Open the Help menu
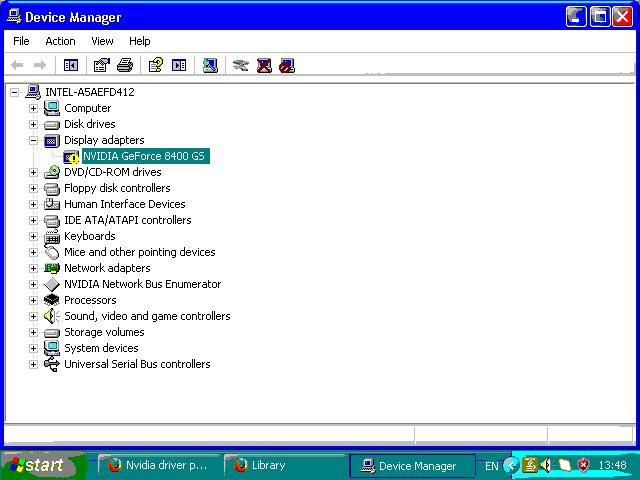 140,41
